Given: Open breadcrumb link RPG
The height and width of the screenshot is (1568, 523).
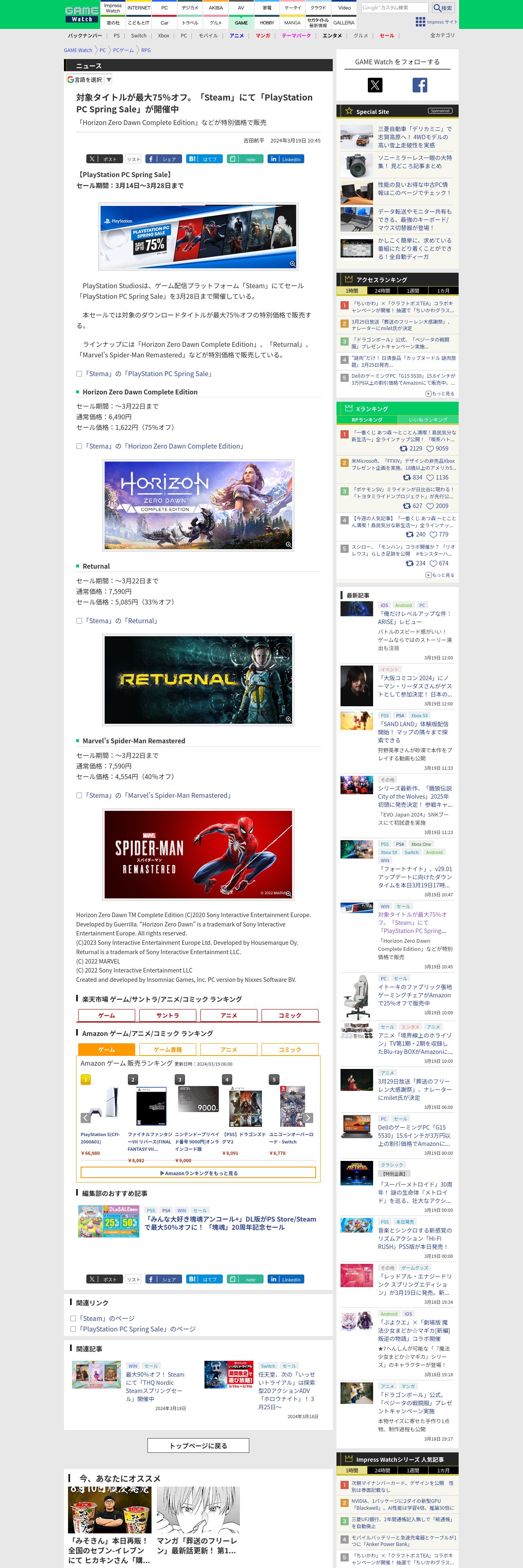Looking at the screenshot, I should (146, 50).
